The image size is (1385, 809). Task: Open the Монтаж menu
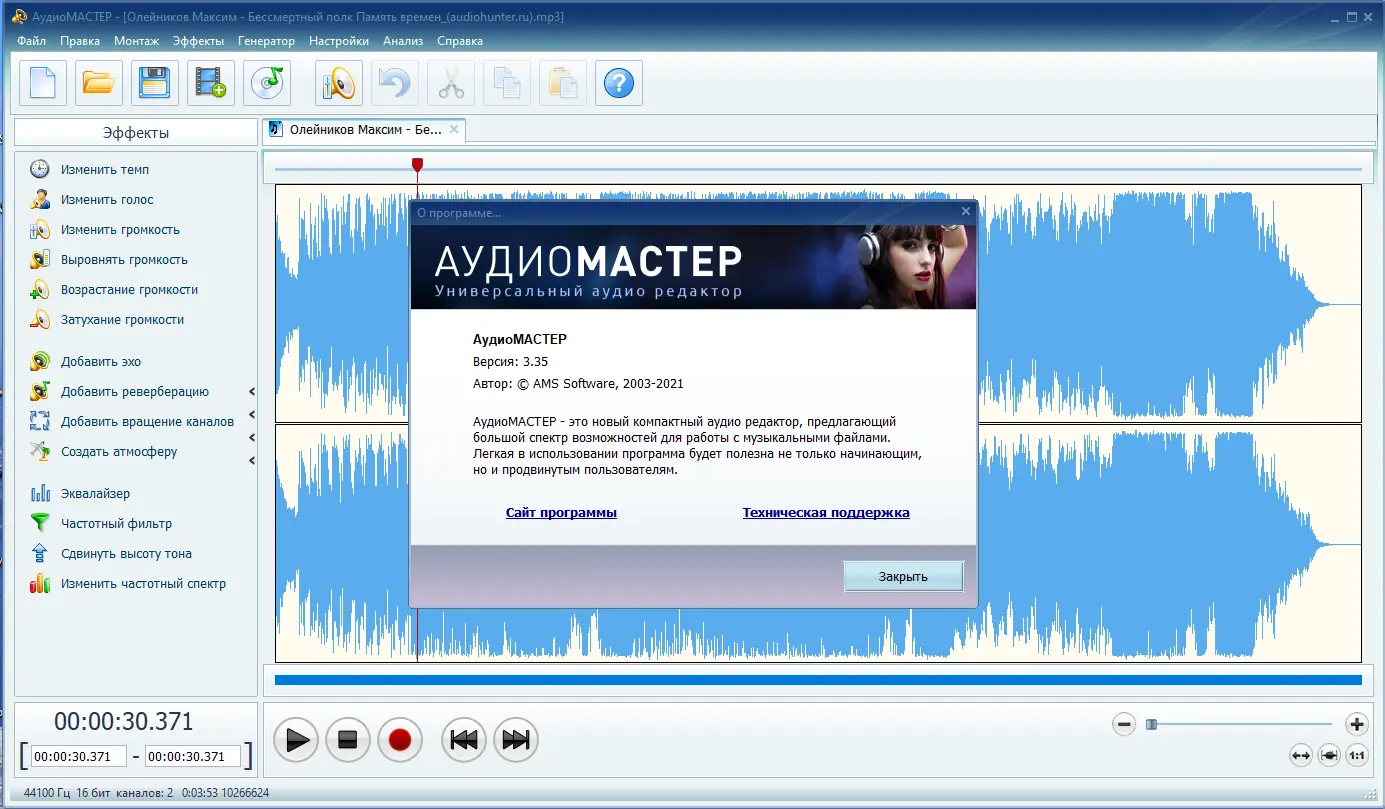[137, 41]
